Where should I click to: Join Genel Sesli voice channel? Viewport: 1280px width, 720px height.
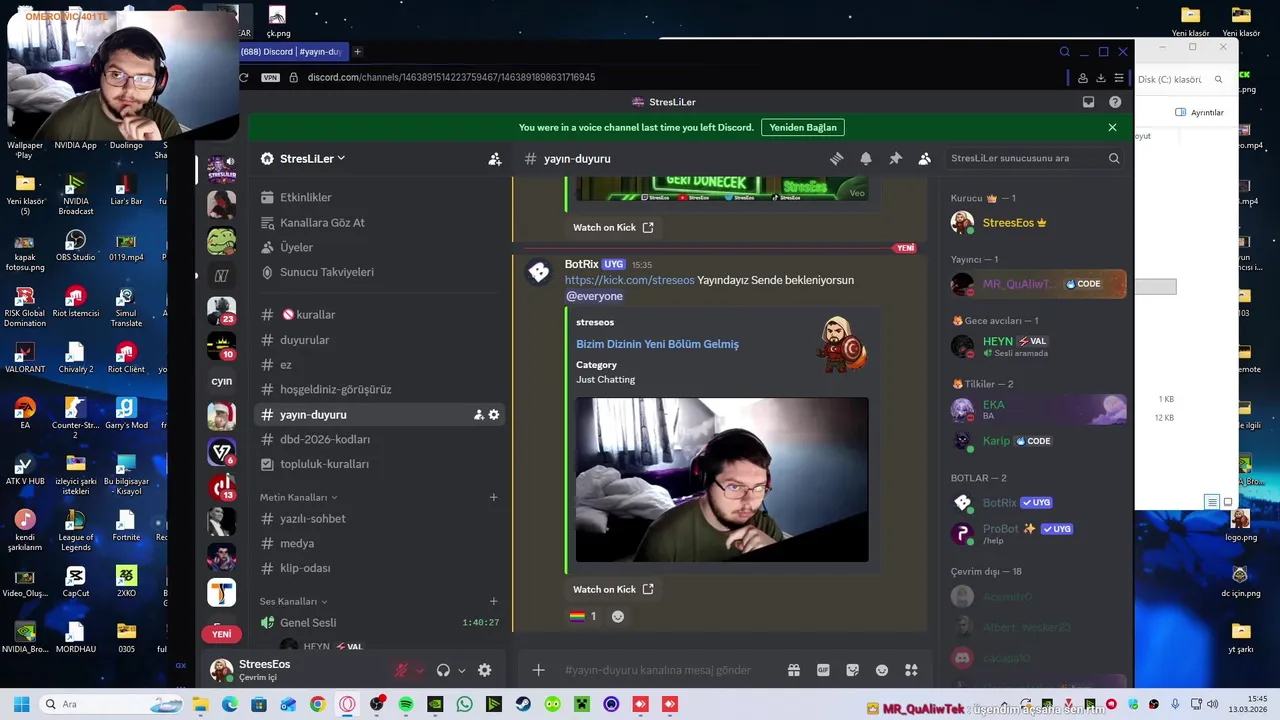(x=379, y=623)
